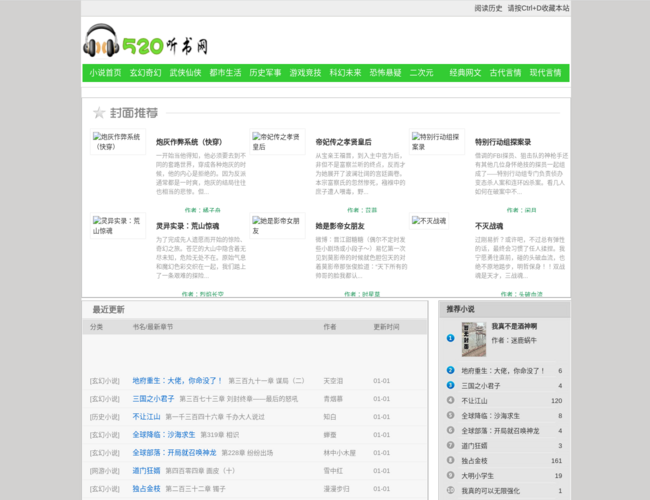The height and width of the screenshot is (500, 650).
Task: Open 独占金枝 in 推荐小说 list
Action: pyautogui.click(x=474, y=461)
